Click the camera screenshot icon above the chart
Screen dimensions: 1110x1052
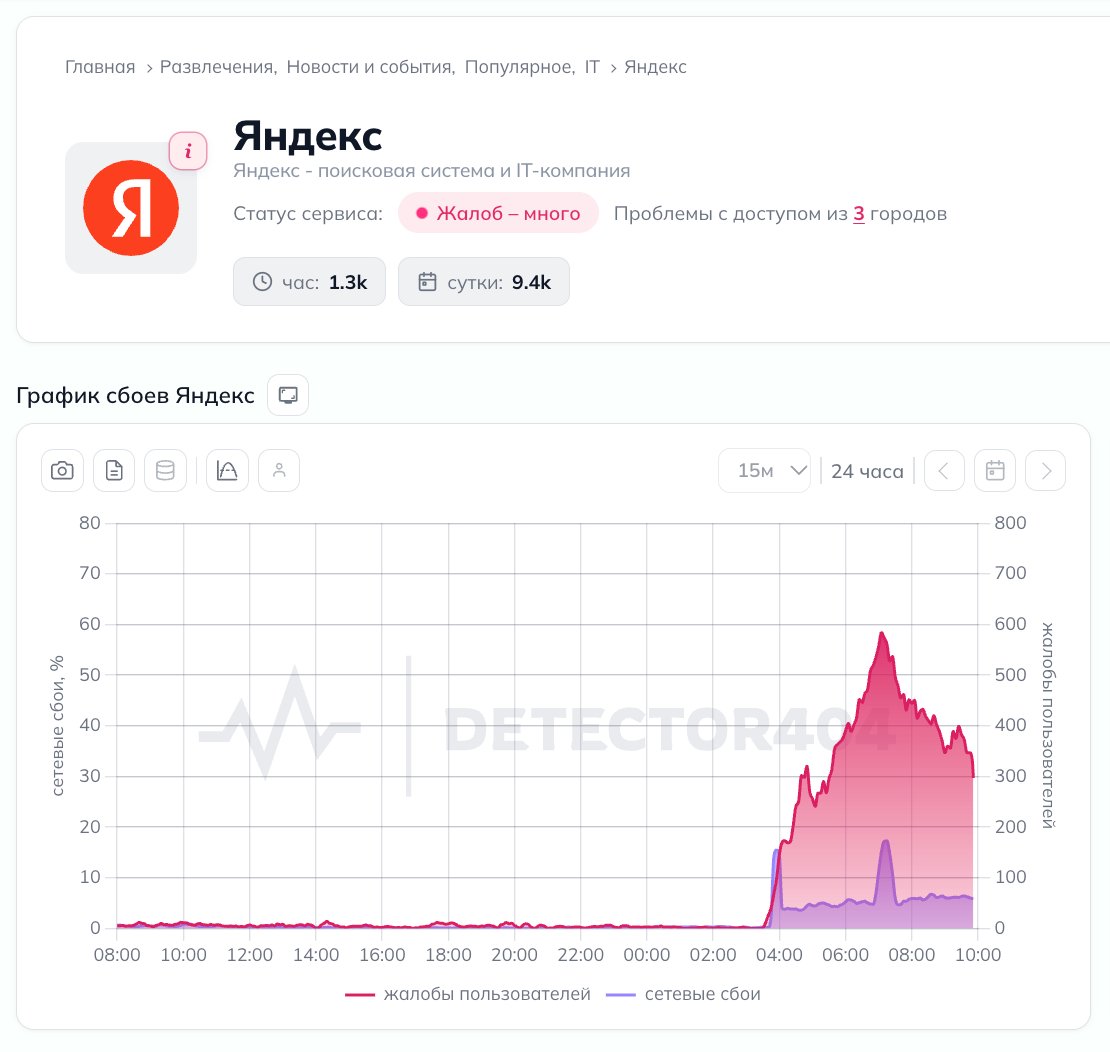[x=62, y=470]
